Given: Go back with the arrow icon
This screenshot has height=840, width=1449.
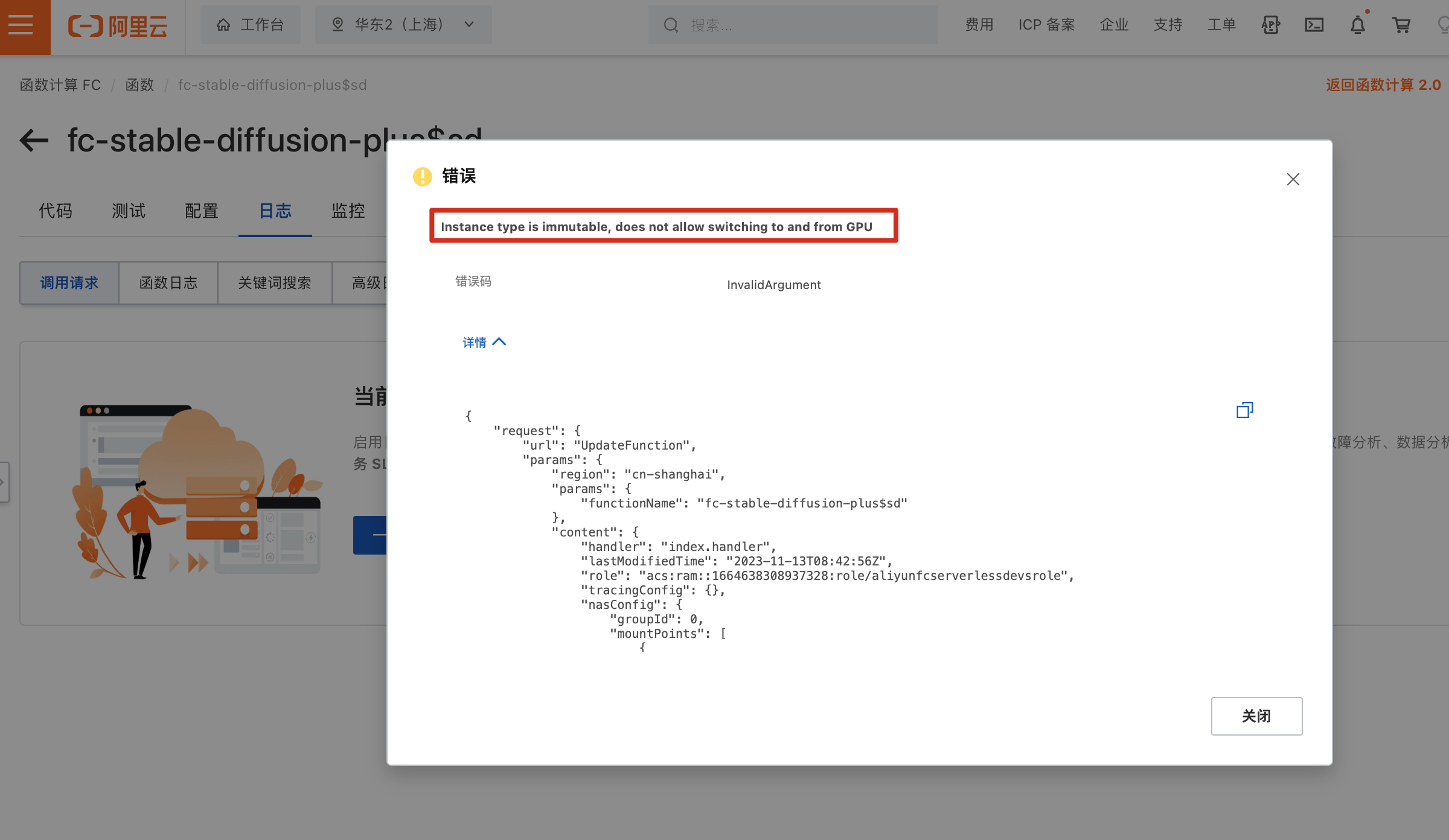Looking at the screenshot, I should pyautogui.click(x=34, y=141).
